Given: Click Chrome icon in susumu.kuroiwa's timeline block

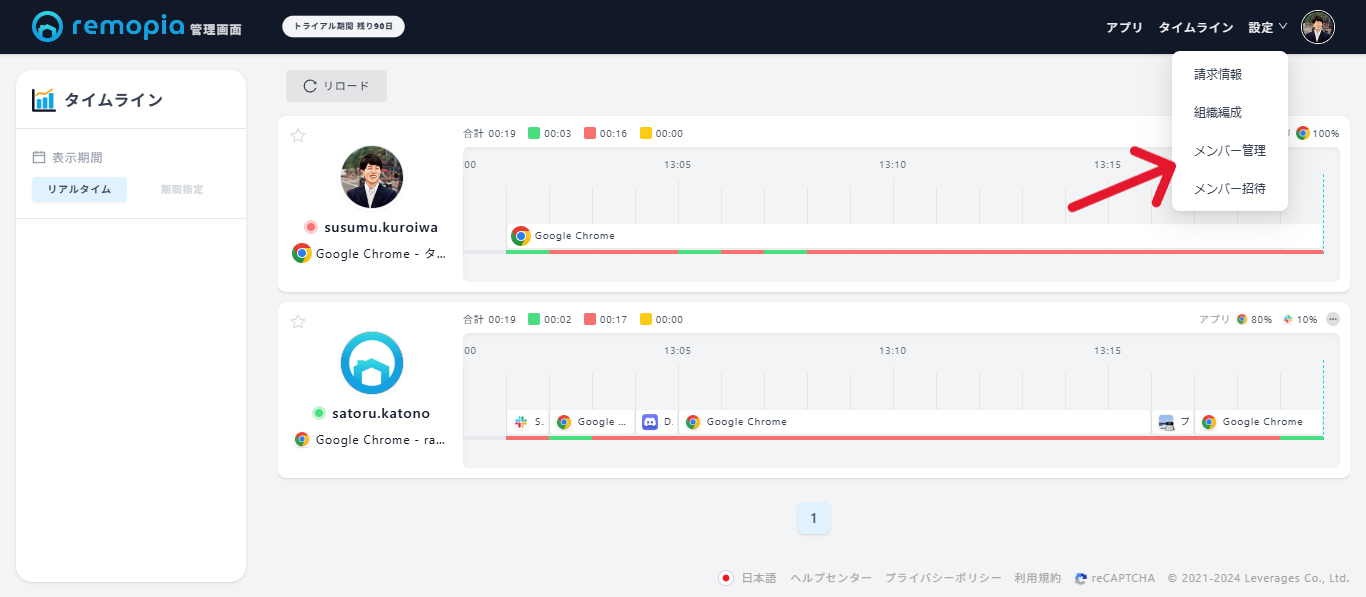Looking at the screenshot, I should (520, 236).
